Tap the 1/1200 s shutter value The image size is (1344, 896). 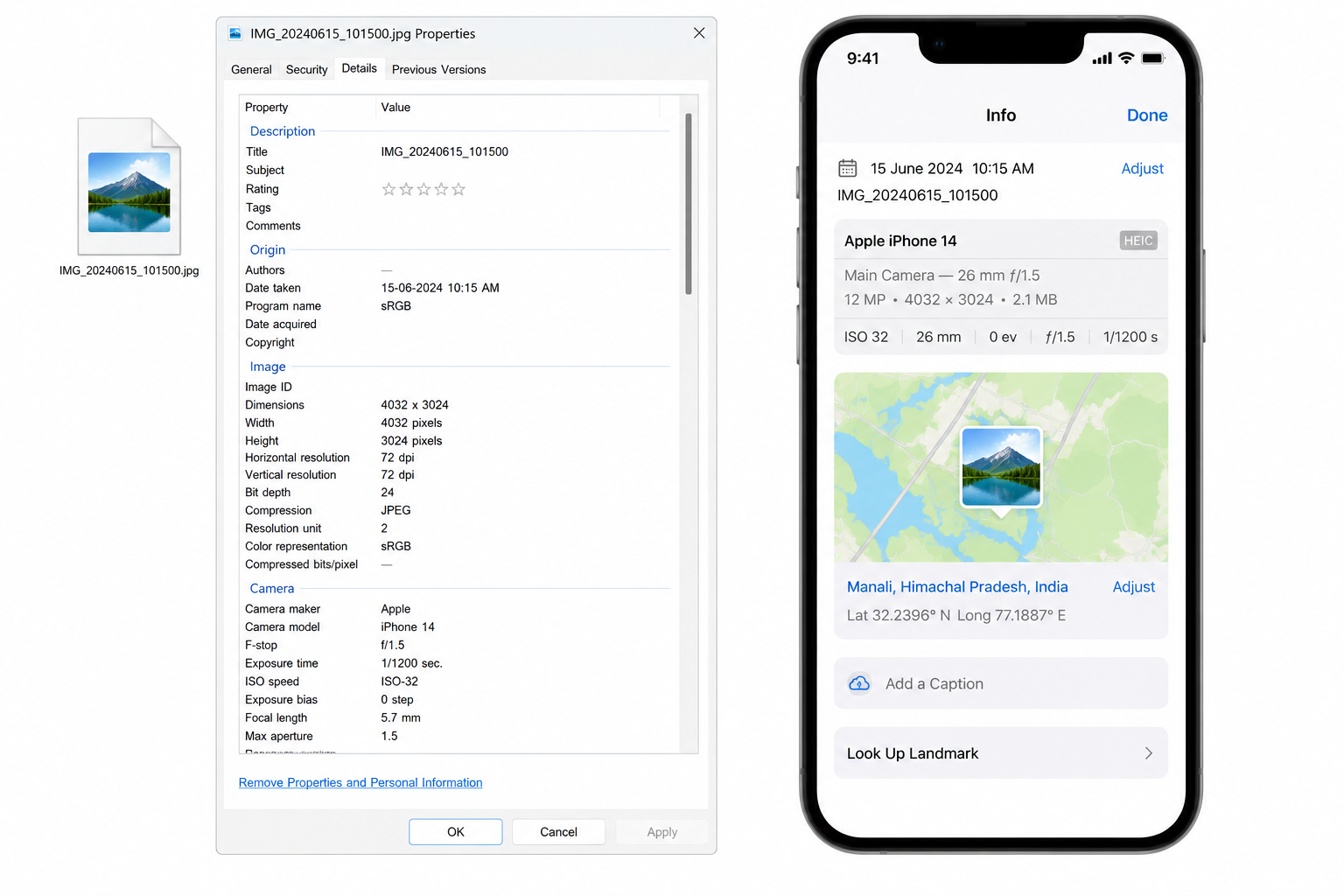(1130, 337)
